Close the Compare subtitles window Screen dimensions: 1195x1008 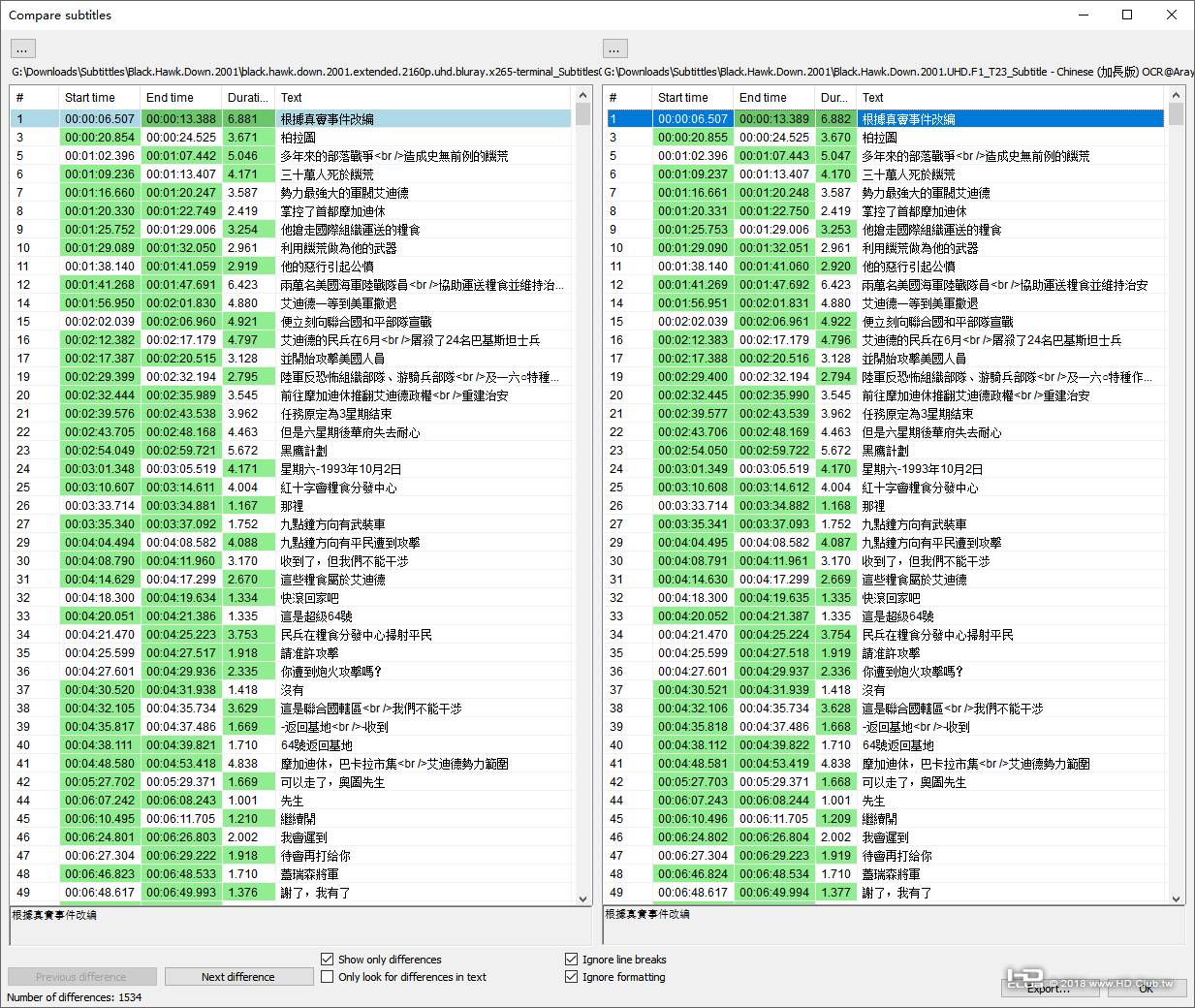1172,15
